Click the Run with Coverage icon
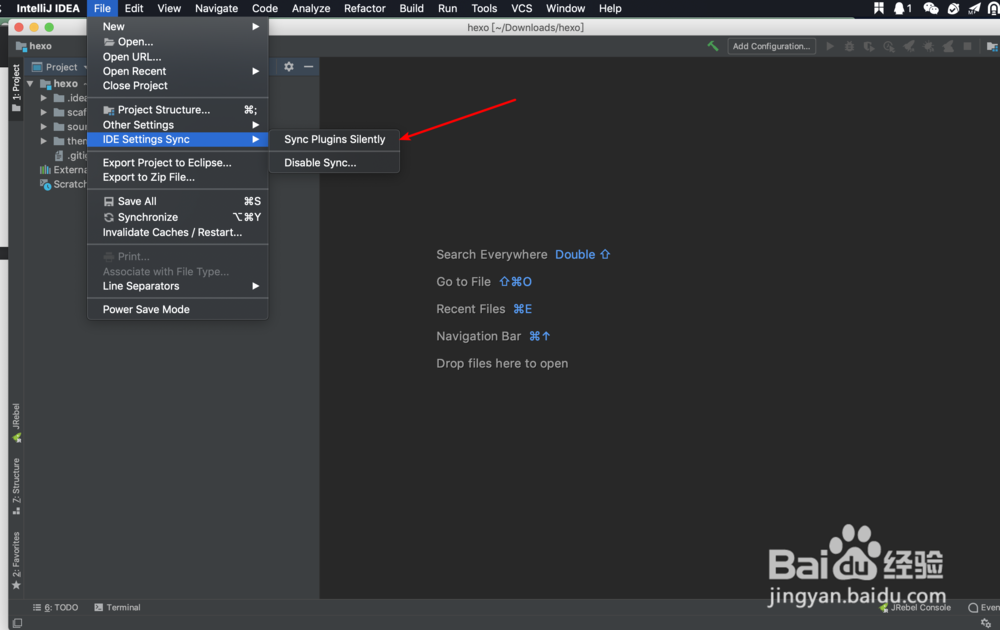The height and width of the screenshot is (630, 1000). tap(869, 46)
